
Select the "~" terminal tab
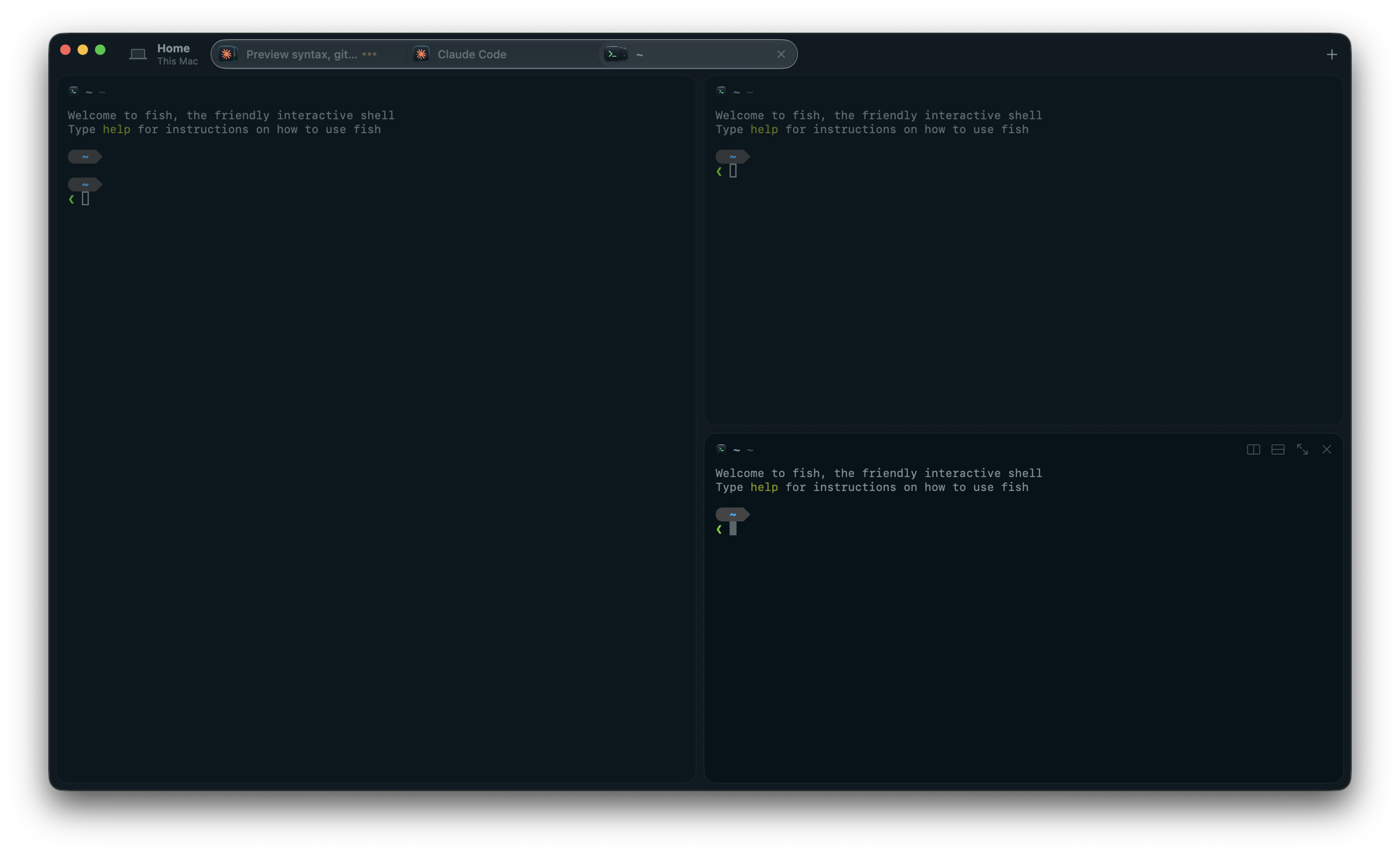tap(696, 55)
